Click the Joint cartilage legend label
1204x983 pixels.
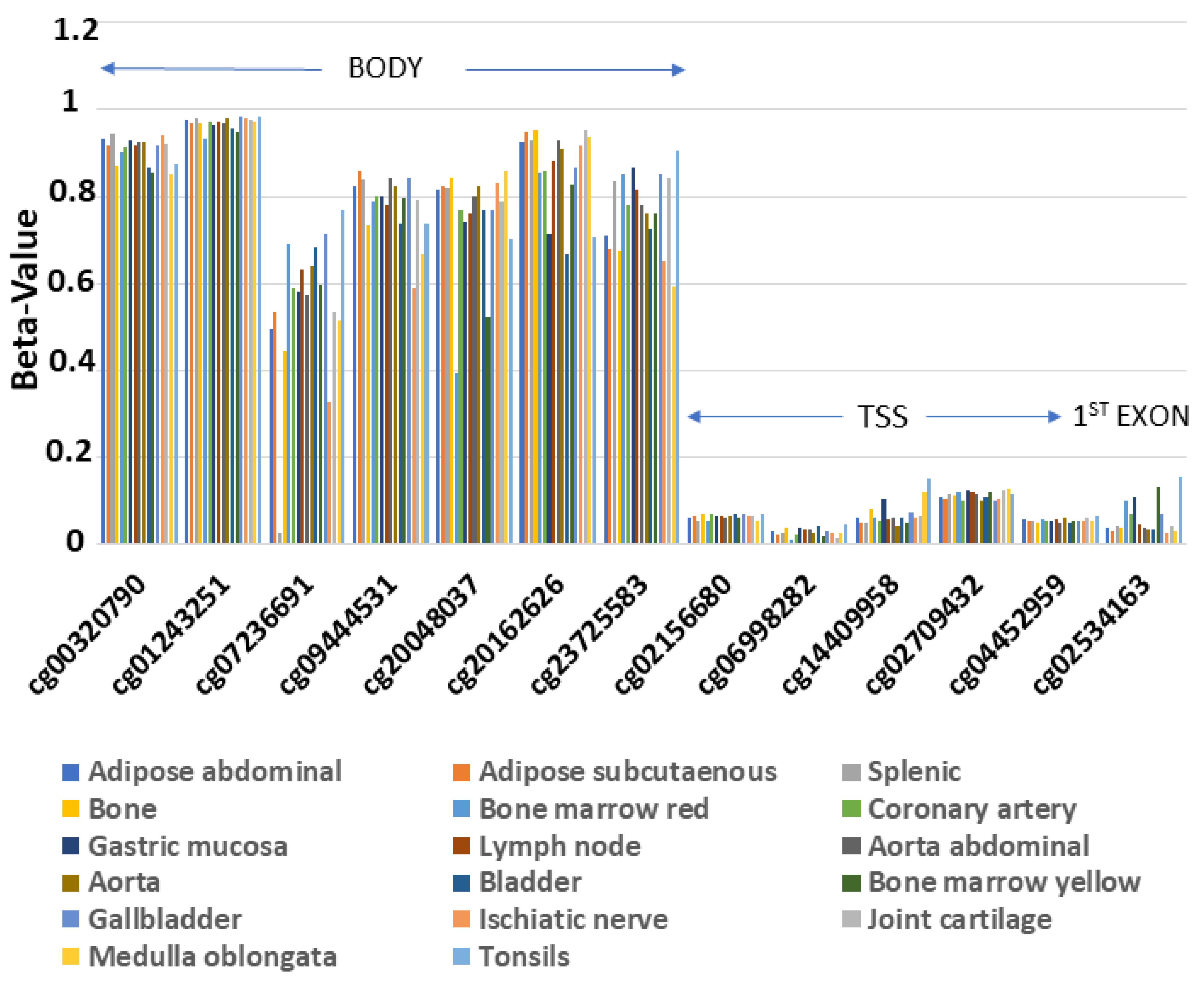pyautogui.click(x=959, y=919)
